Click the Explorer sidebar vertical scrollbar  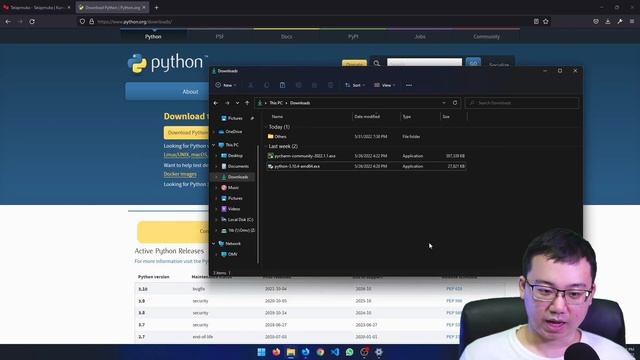click(258, 204)
